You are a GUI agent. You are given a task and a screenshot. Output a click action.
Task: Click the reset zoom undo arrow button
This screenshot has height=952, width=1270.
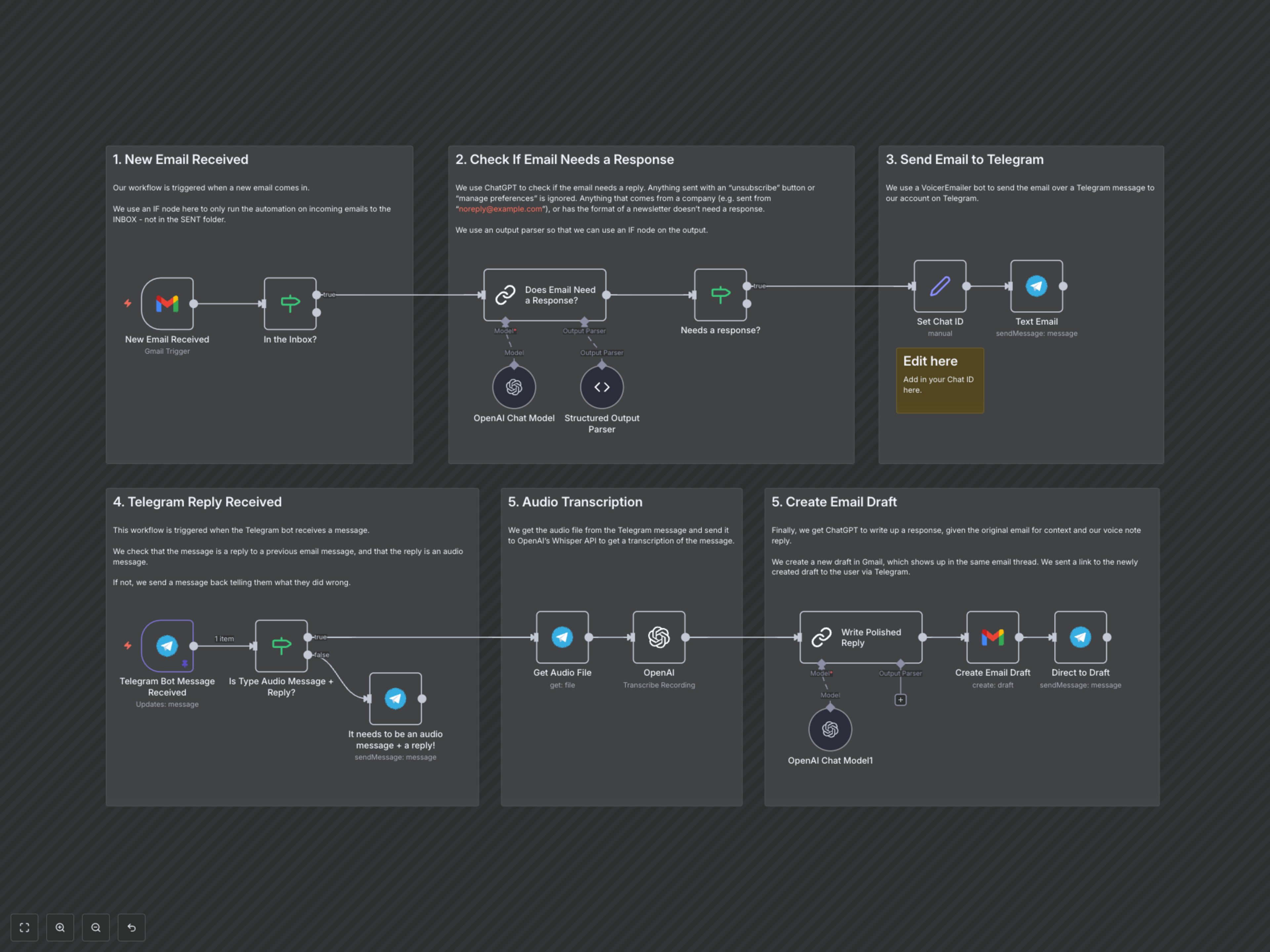[132, 927]
